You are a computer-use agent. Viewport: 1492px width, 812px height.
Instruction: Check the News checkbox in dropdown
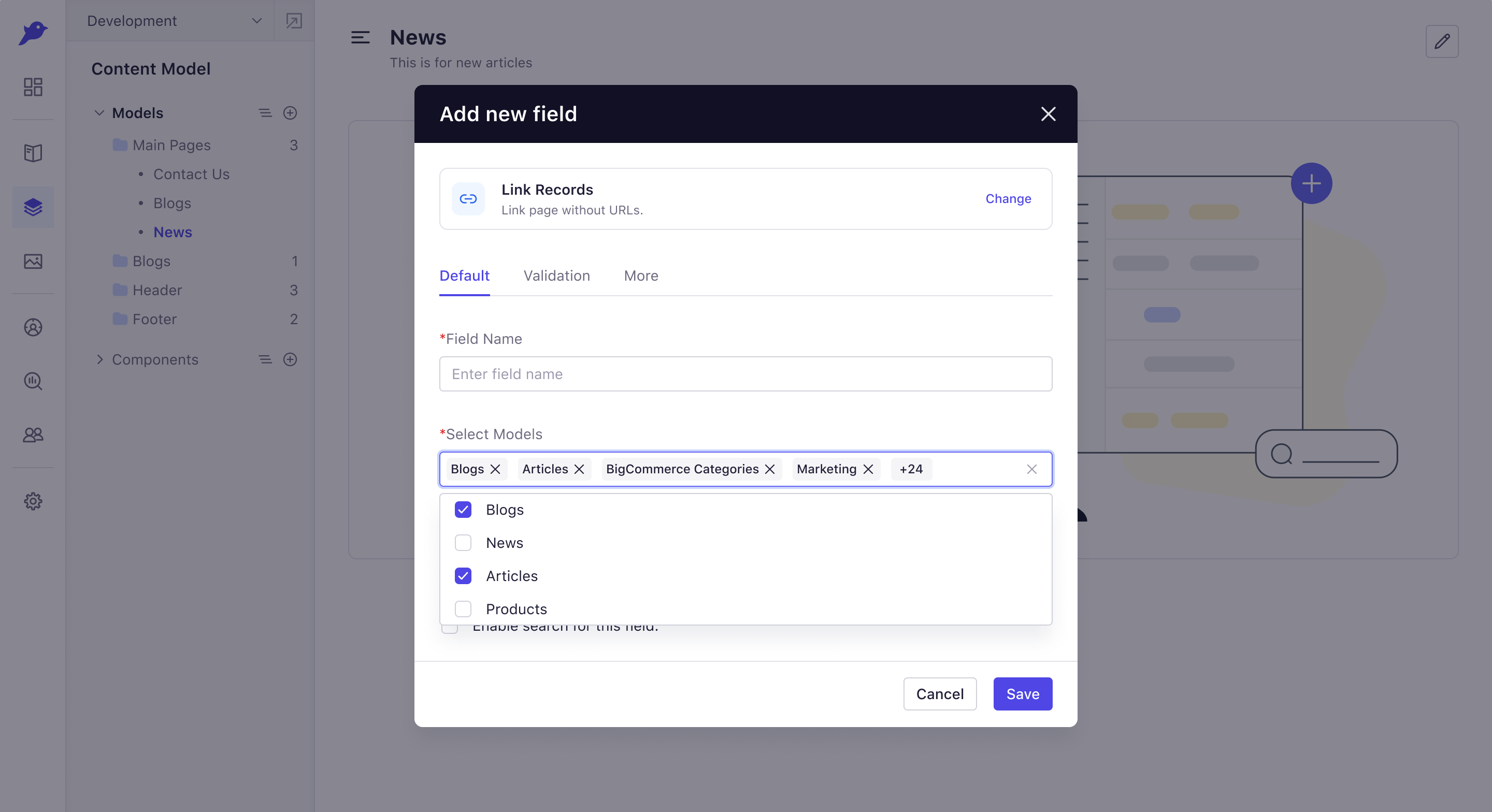[463, 543]
